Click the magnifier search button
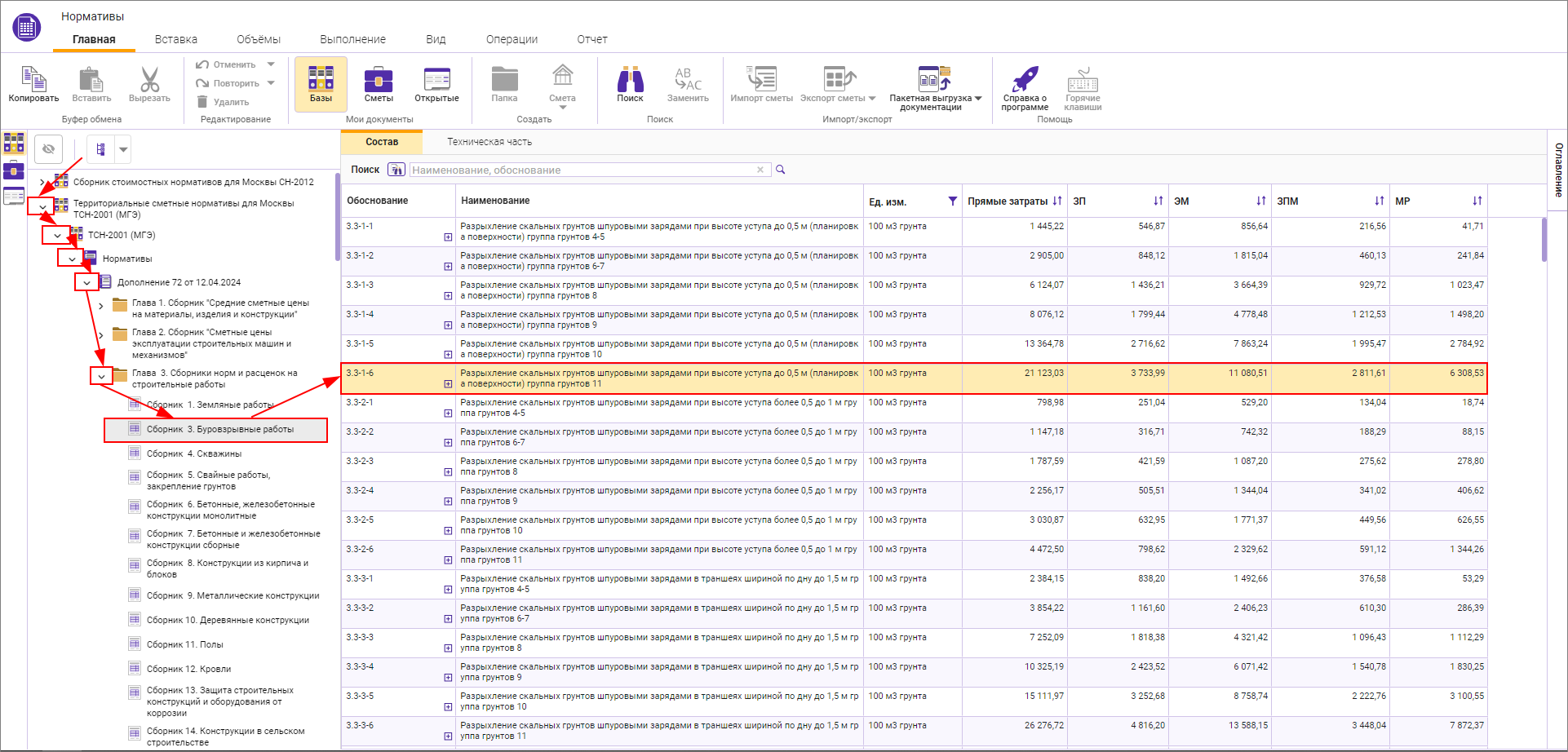This screenshot has height=752, width=1568. 780,170
